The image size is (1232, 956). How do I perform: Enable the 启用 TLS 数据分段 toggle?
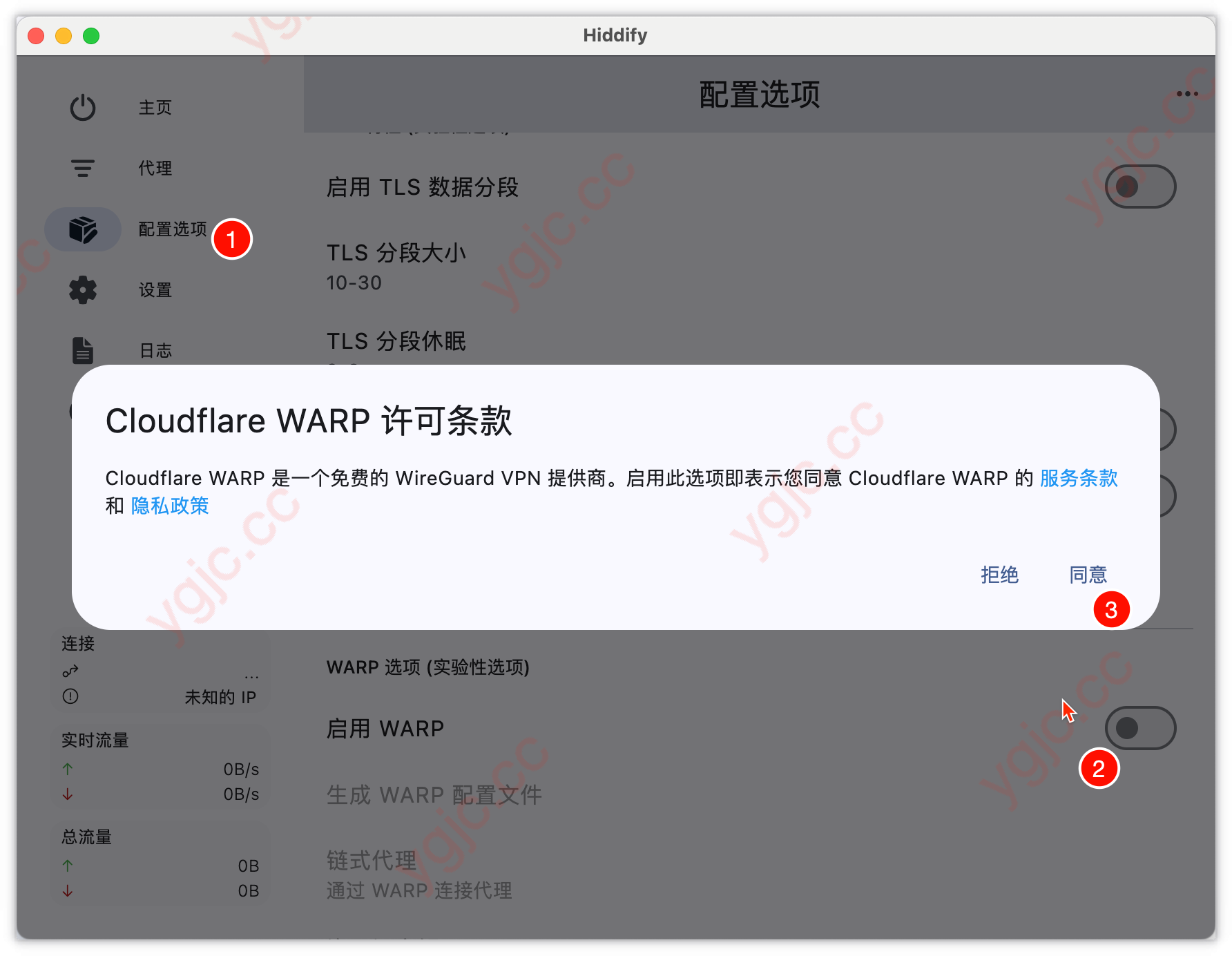1139,186
